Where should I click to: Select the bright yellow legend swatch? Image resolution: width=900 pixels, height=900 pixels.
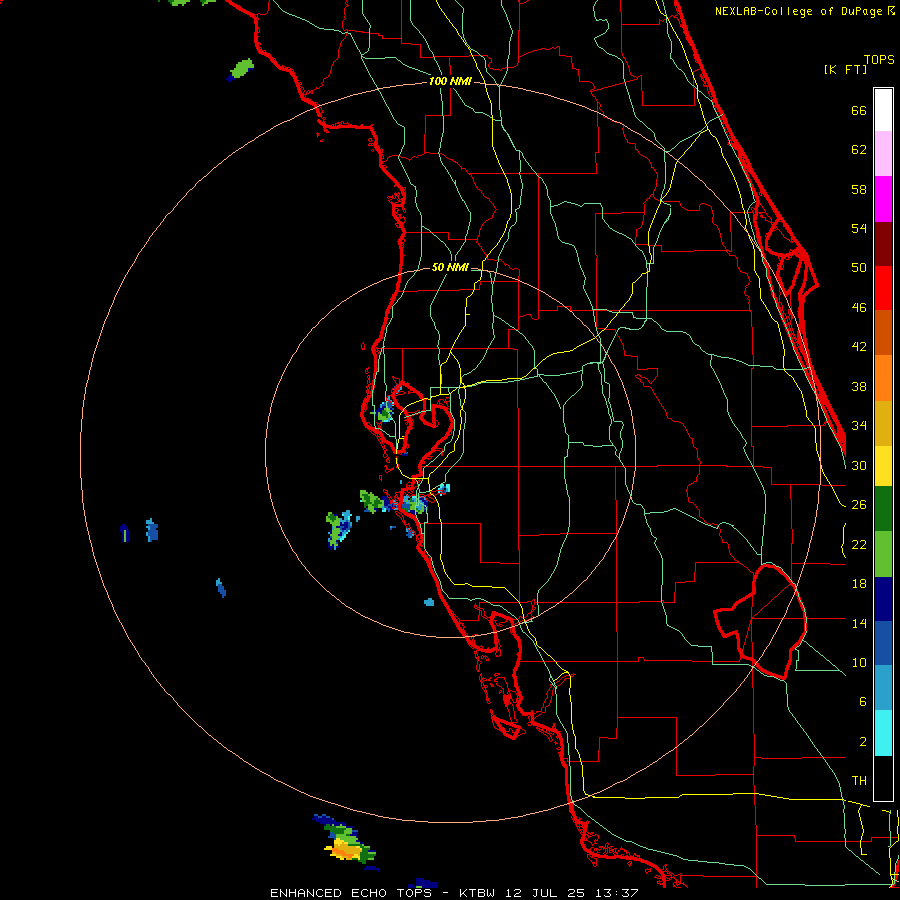pyautogui.click(x=883, y=466)
